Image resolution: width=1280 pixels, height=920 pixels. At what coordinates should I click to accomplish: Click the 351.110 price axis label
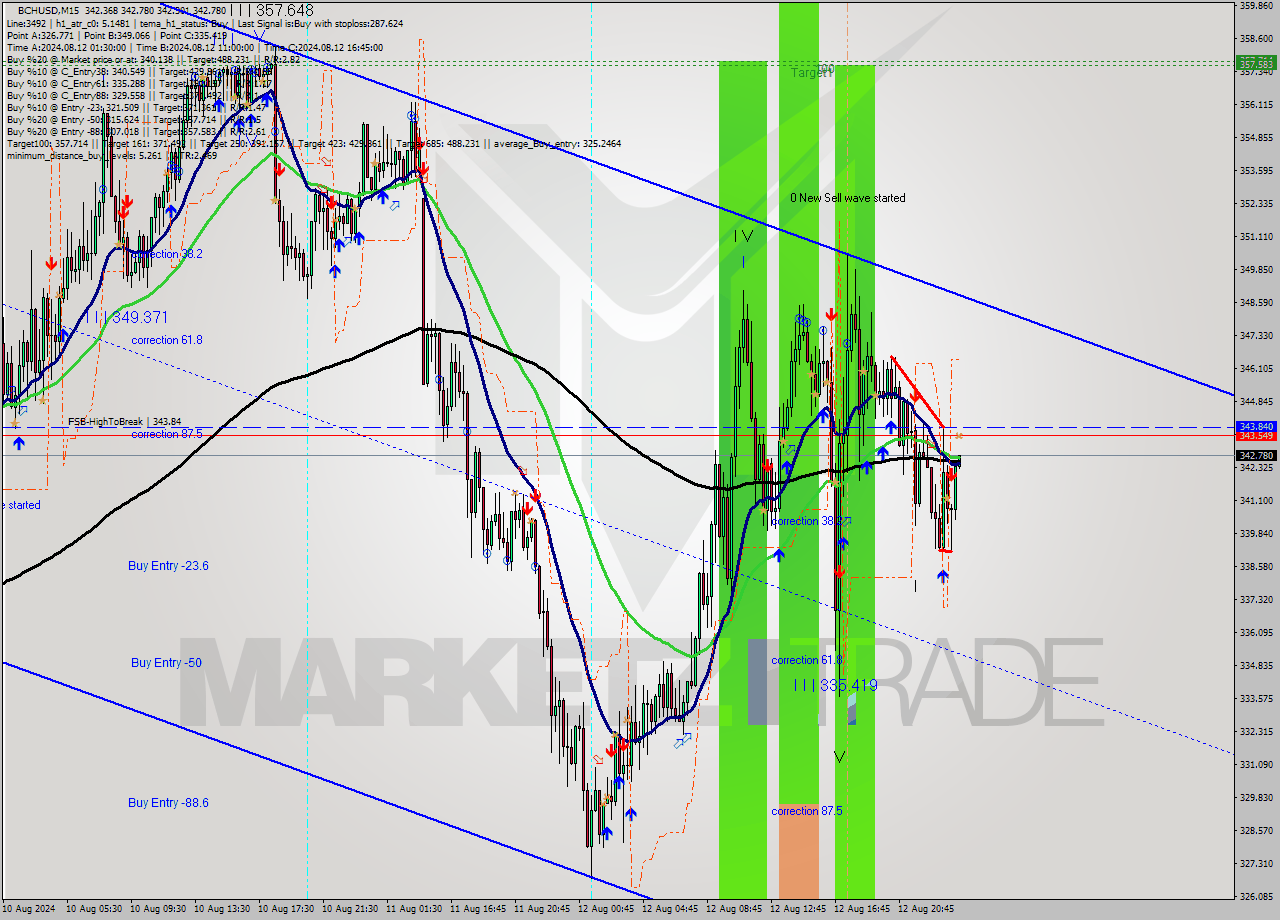[x=1256, y=237]
